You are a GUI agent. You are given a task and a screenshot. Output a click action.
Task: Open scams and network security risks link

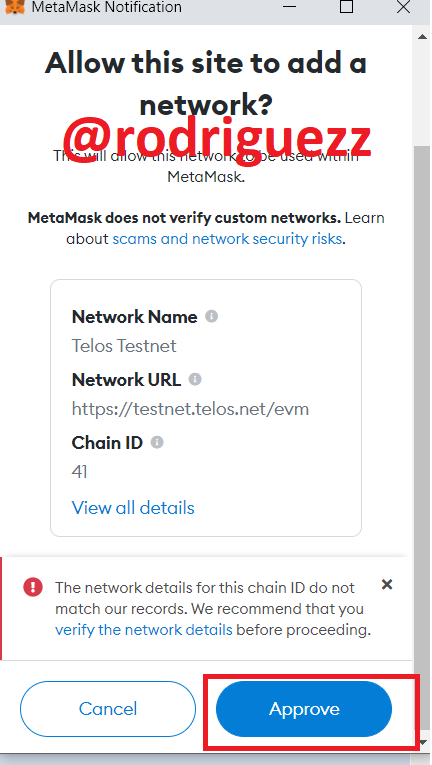(x=227, y=239)
